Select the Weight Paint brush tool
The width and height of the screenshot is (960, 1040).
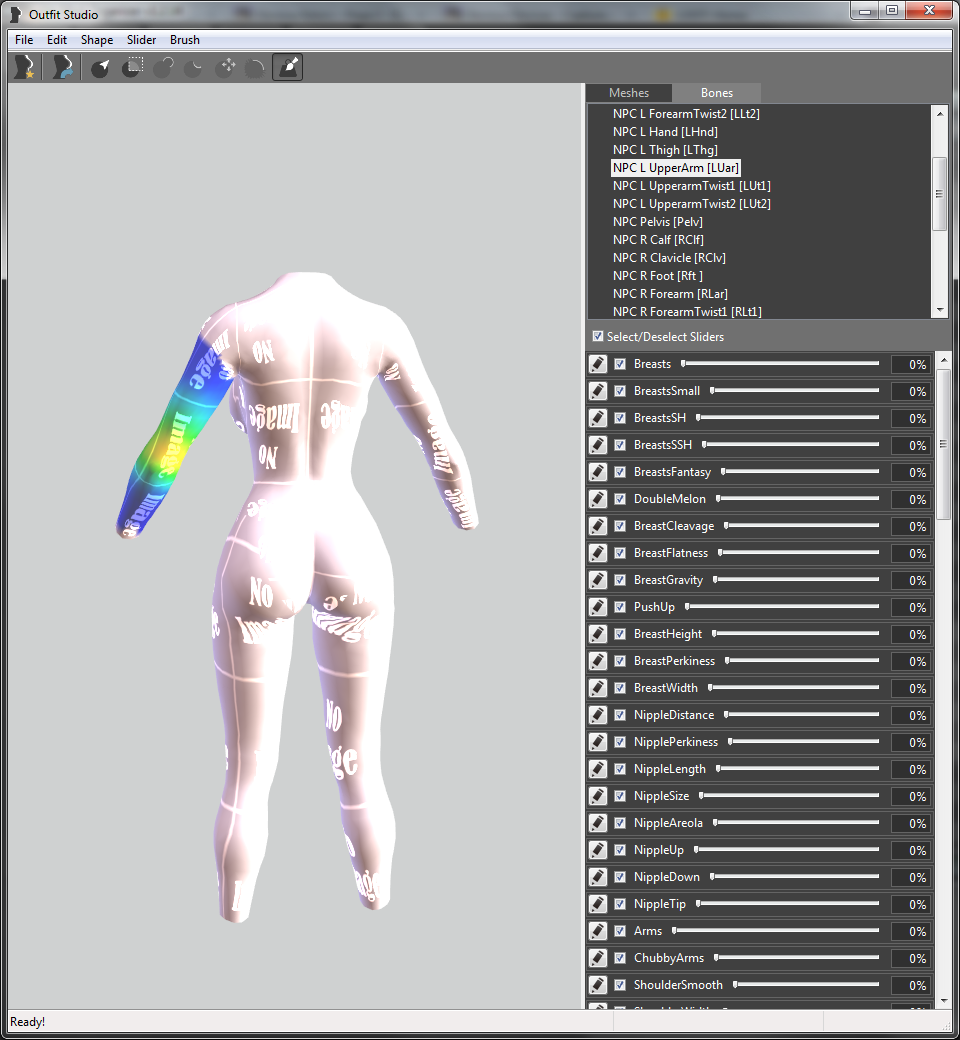click(288, 68)
